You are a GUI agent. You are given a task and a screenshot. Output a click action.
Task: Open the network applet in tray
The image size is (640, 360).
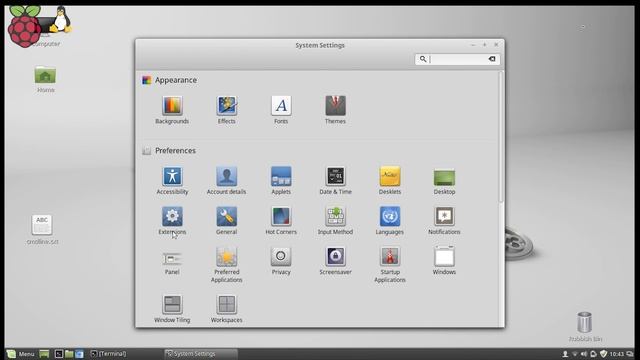pyautogui.click(x=575, y=354)
